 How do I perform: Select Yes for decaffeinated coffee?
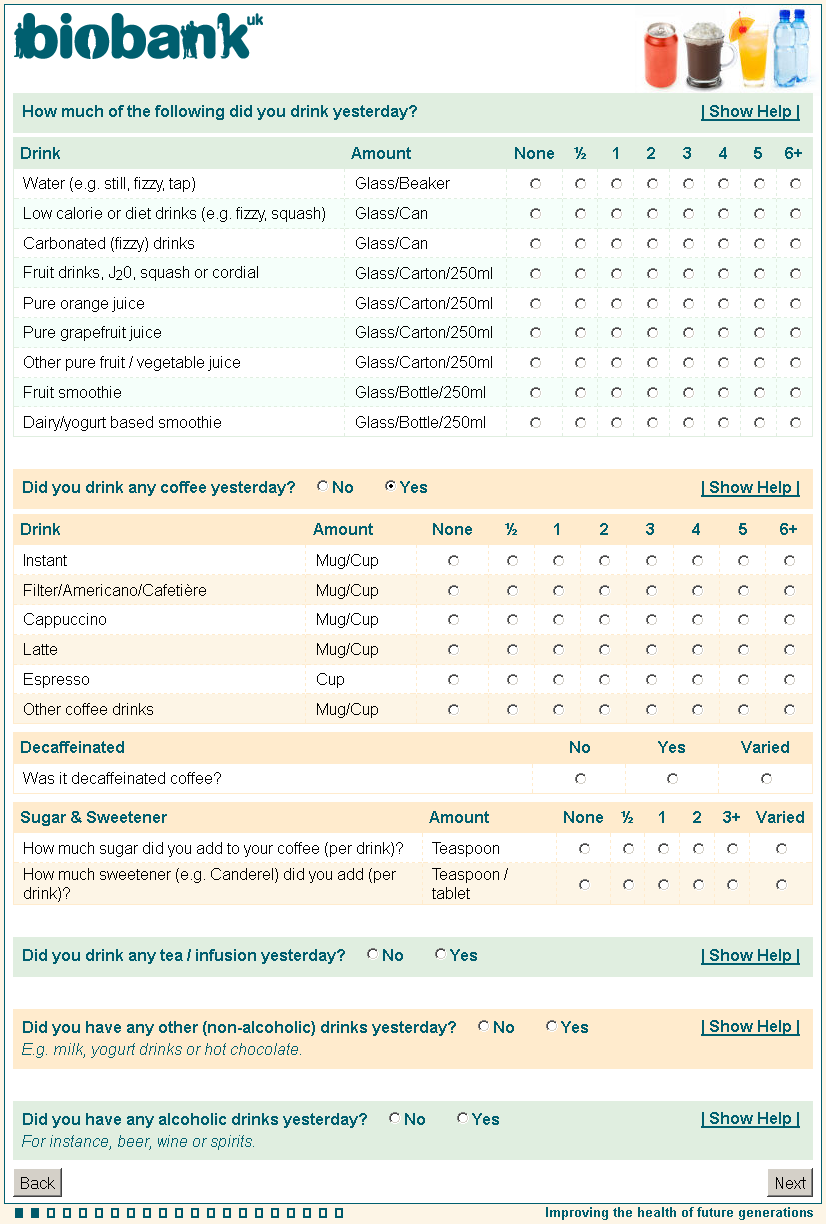tap(672, 779)
